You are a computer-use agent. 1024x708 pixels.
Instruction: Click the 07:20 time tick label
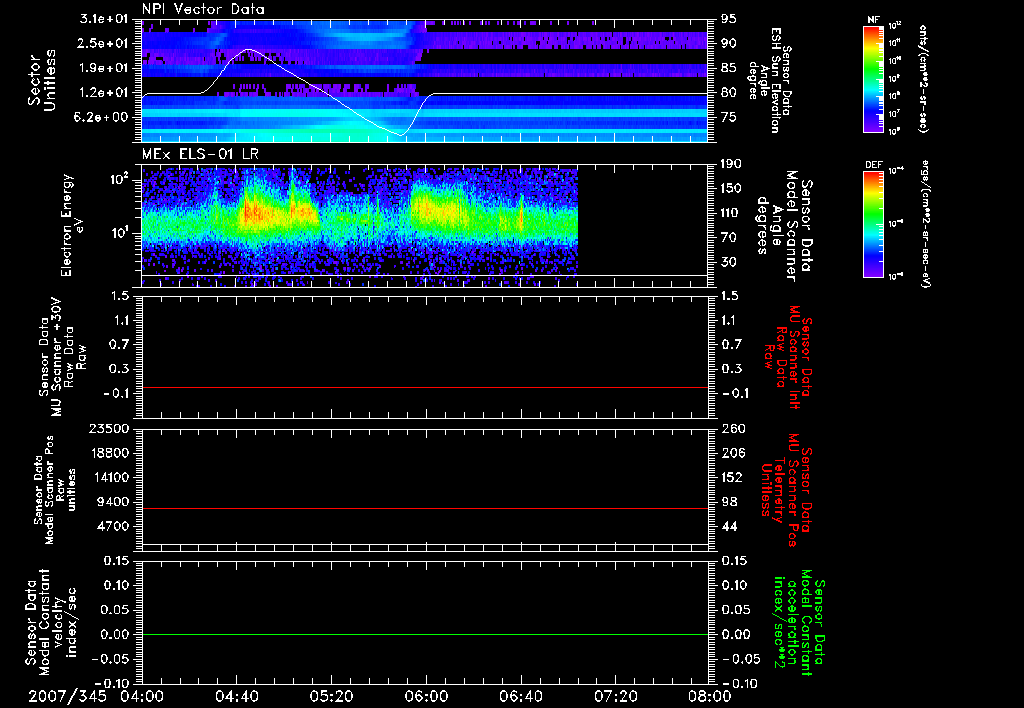[x=615, y=697]
